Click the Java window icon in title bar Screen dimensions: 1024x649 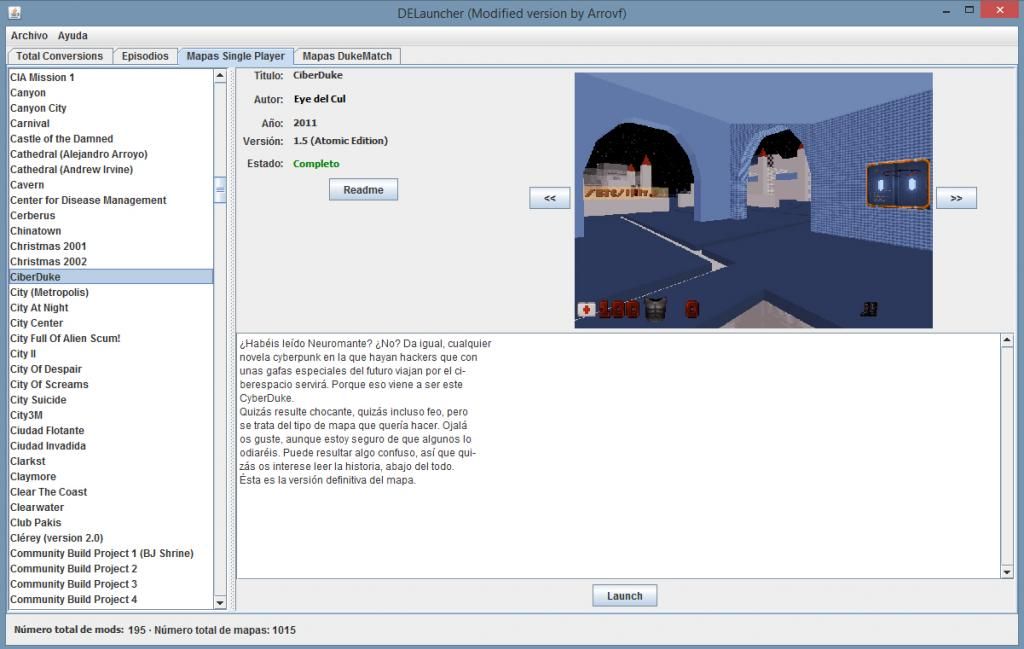pos(14,12)
